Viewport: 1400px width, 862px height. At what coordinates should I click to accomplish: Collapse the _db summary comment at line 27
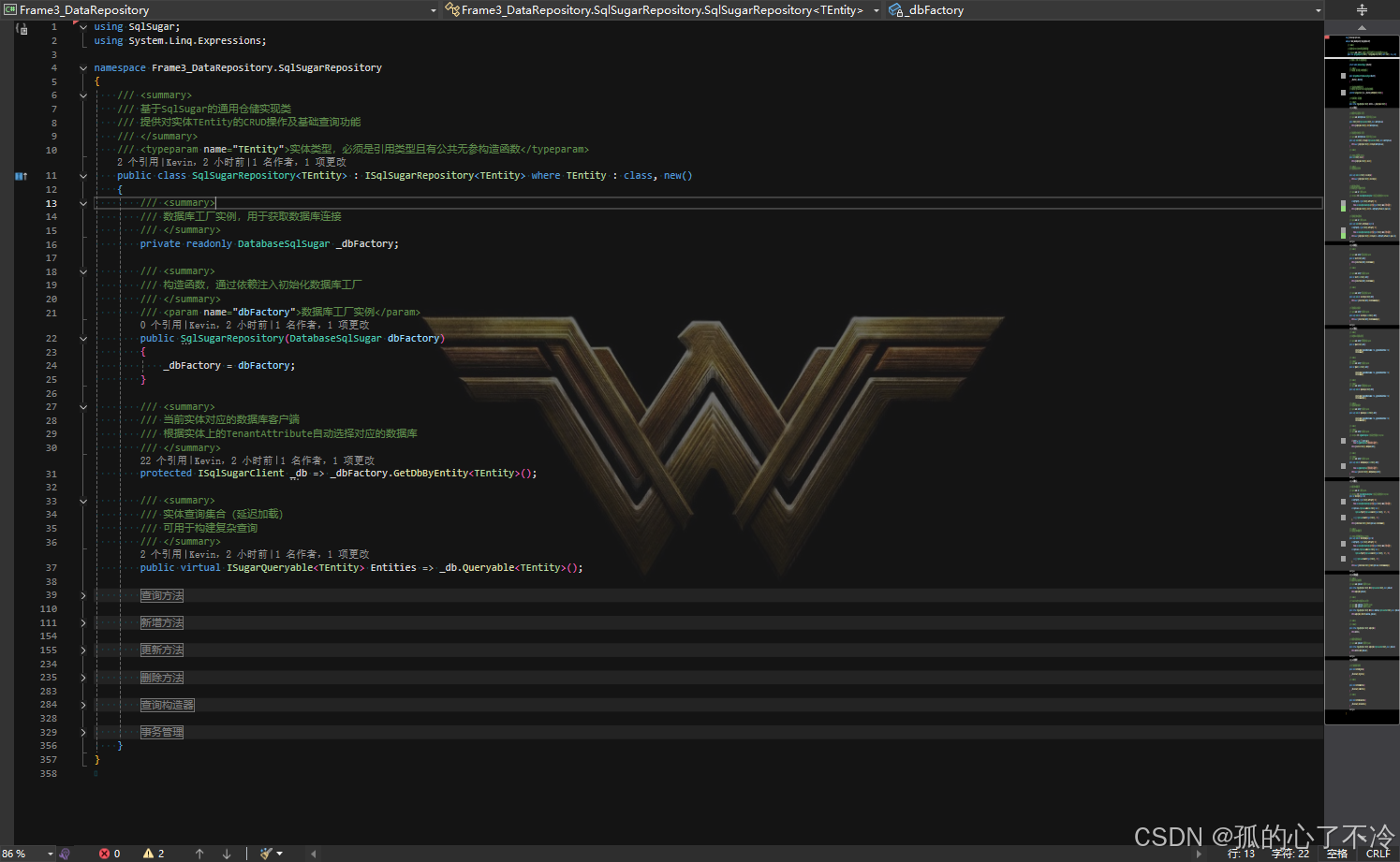(83, 407)
